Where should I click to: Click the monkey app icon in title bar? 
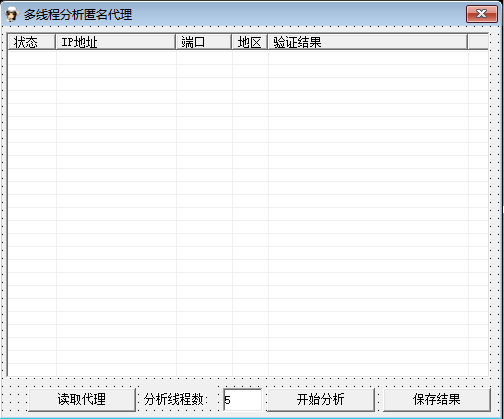pos(12,14)
